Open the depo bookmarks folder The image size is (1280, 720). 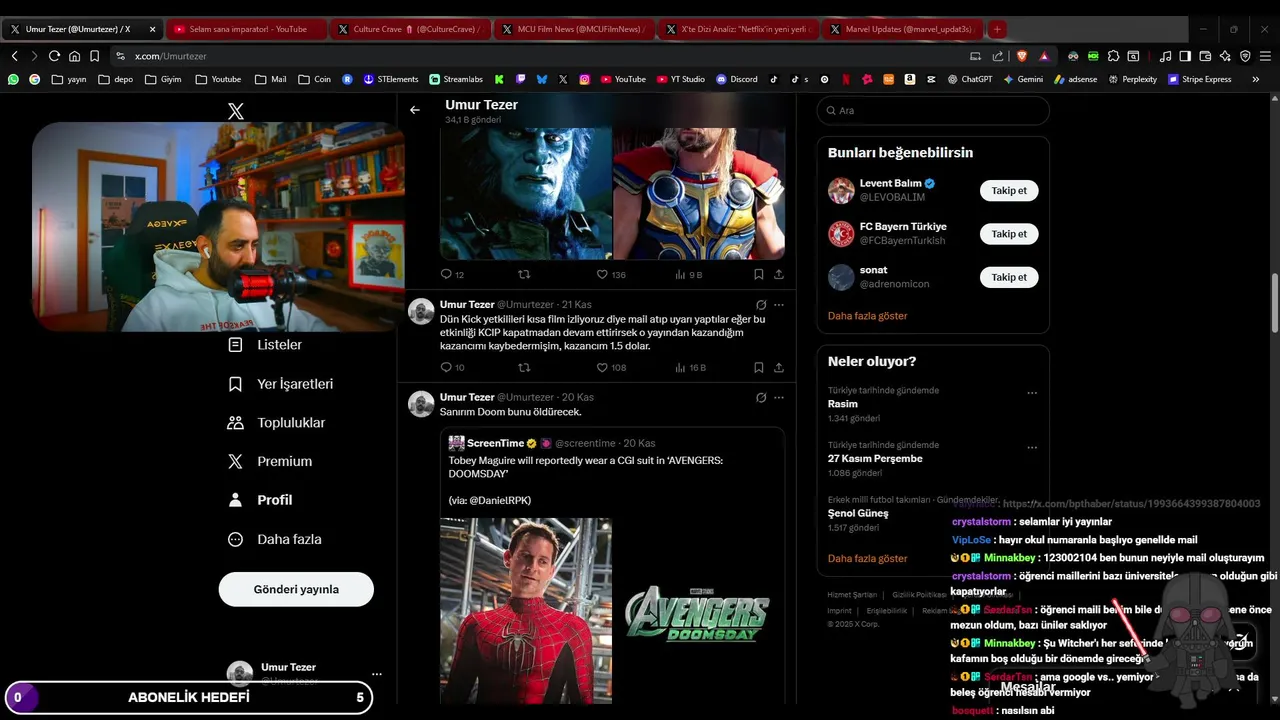click(x=116, y=79)
